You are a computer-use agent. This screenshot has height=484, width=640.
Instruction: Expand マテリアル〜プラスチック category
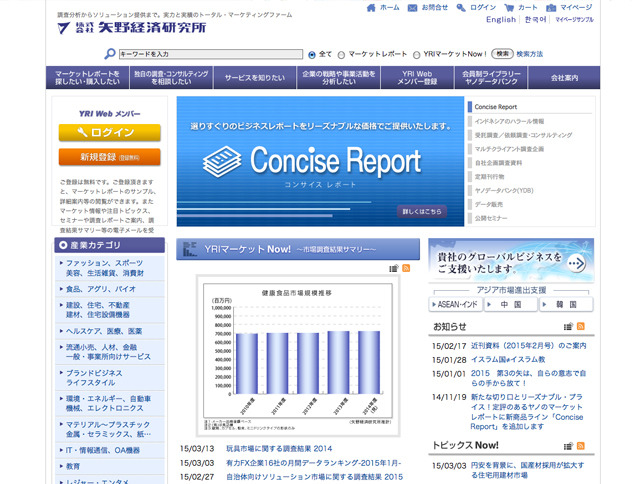tap(110, 429)
